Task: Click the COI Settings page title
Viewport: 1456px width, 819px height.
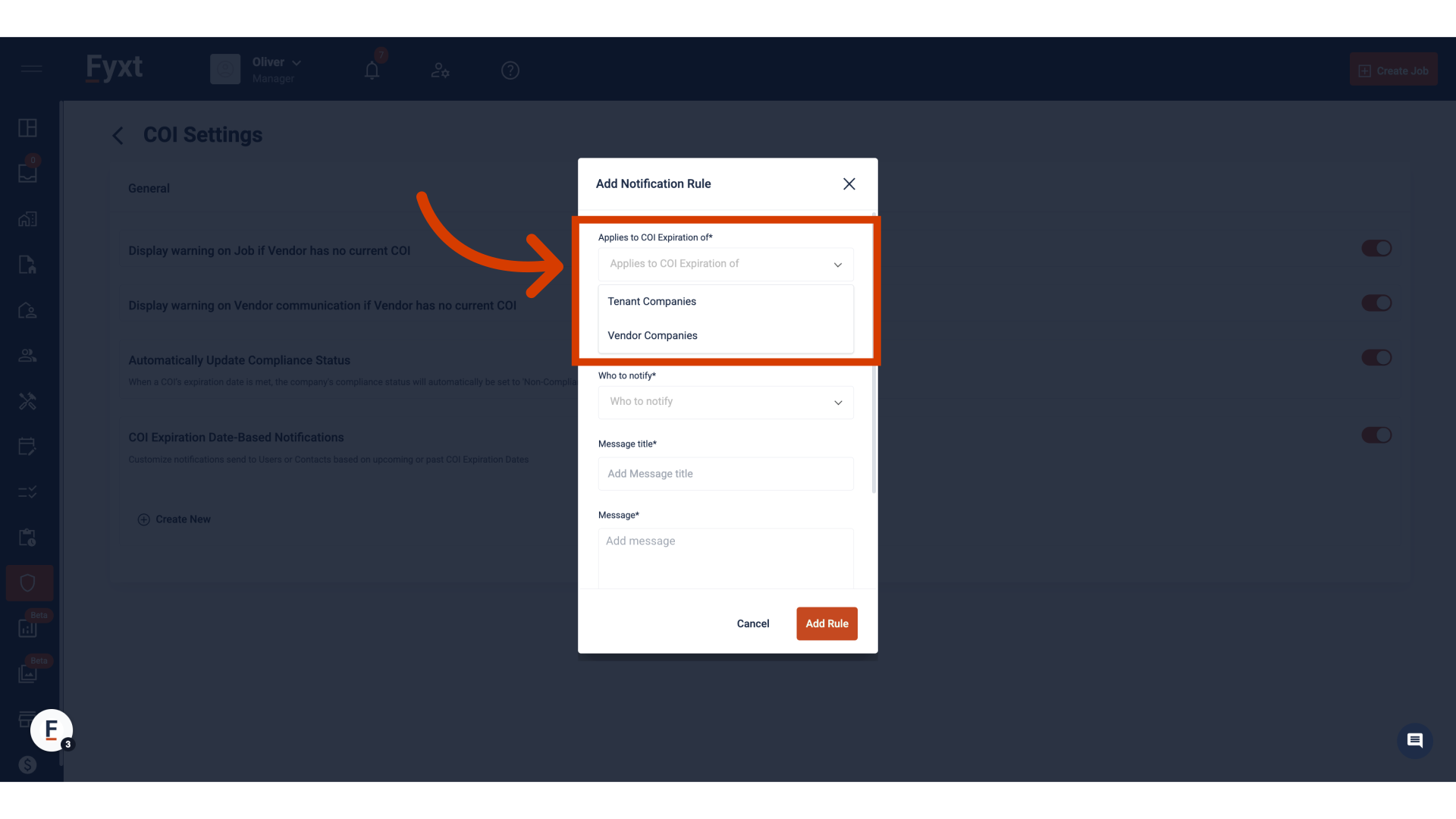Action: (x=202, y=135)
